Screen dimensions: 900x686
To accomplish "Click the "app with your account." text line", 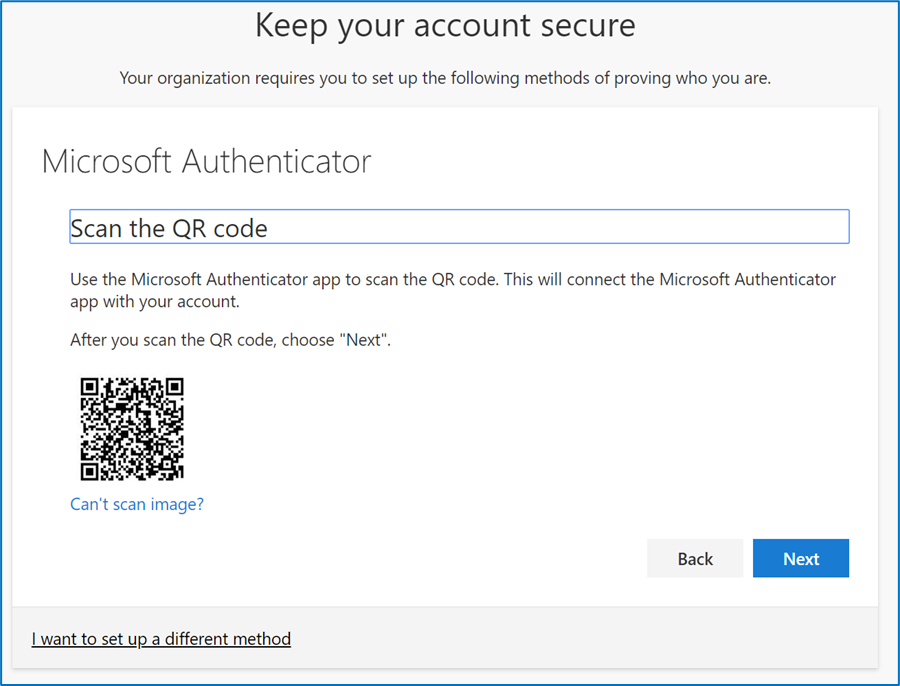I will [x=155, y=301].
